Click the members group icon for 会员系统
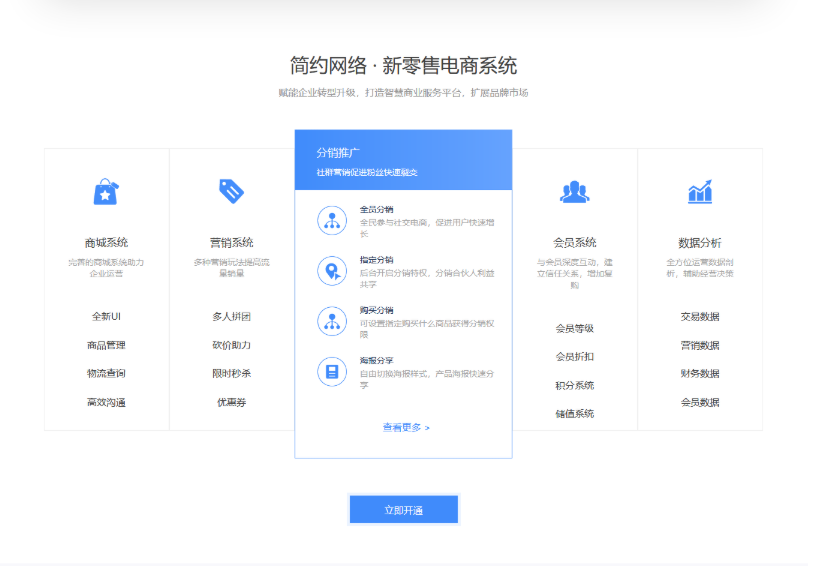The height and width of the screenshot is (566, 823). point(574,192)
